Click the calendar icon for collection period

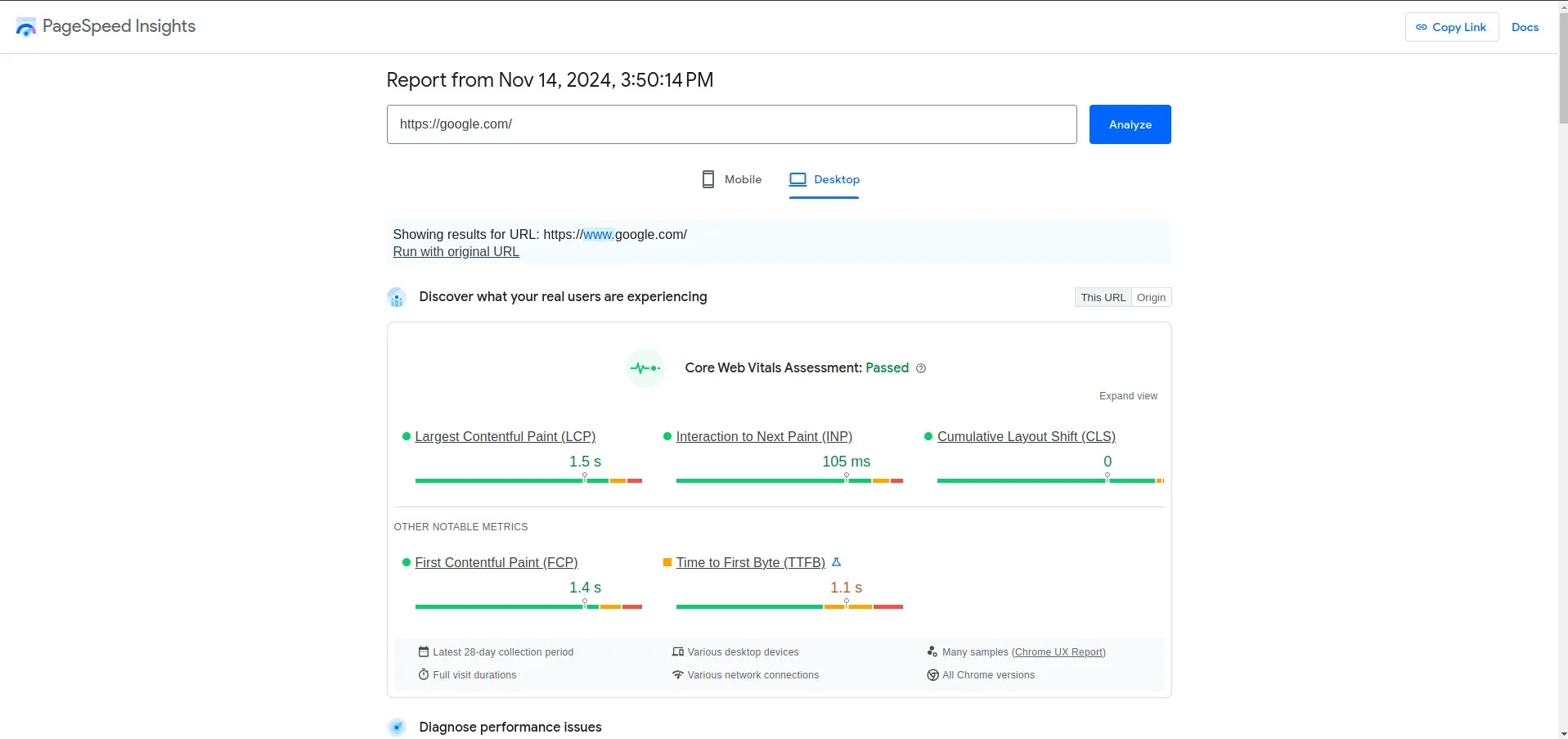point(424,652)
